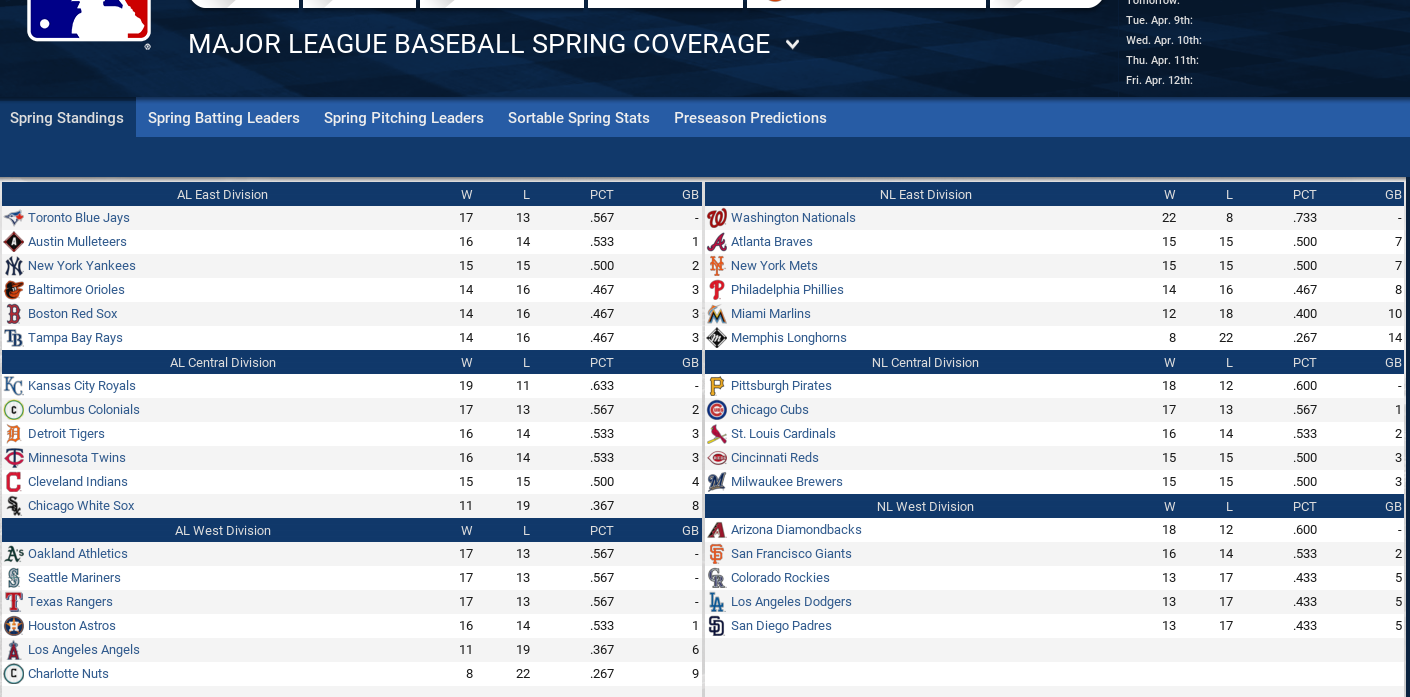Click the Washington Nationals team logo
1410x697 pixels.
716,218
